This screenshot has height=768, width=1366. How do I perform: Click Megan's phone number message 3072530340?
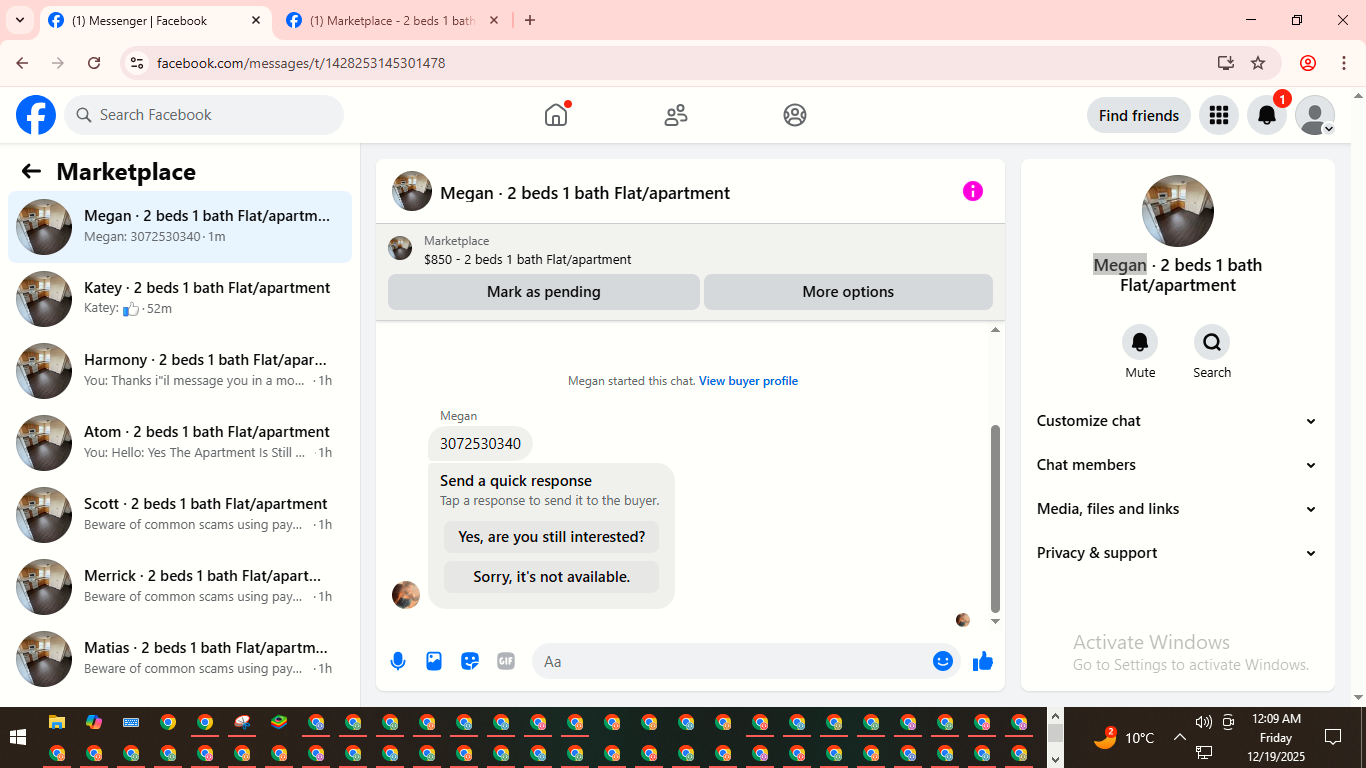click(480, 443)
